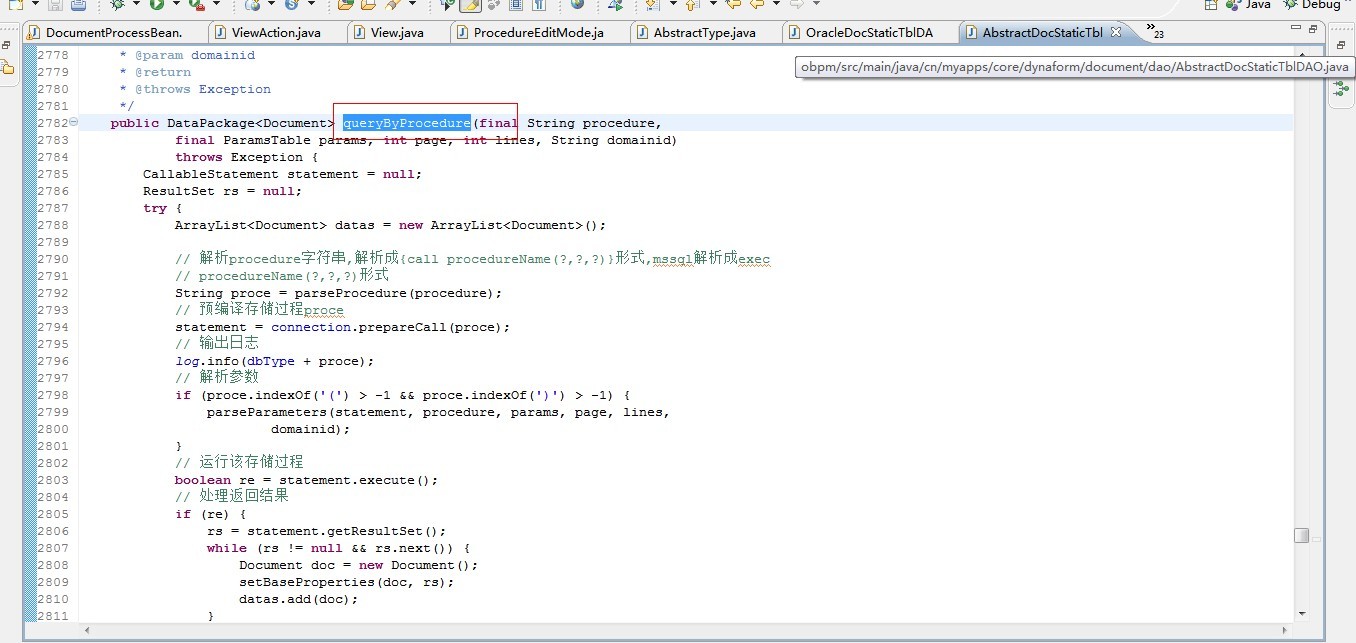
Task: Show hidden editors list »23
Action: pos(1155,30)
